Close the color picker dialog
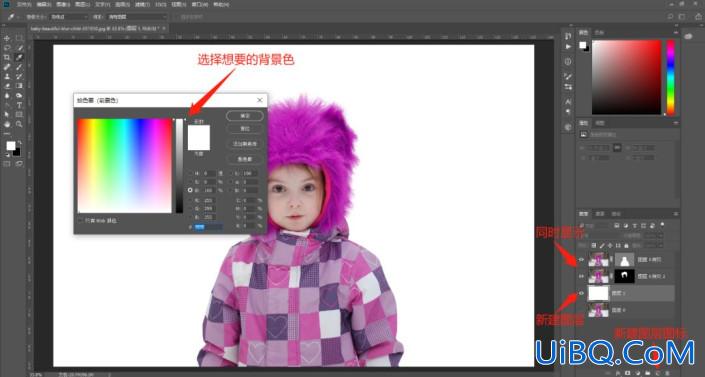Screen dimensions: 705x377 click(259, 100)
